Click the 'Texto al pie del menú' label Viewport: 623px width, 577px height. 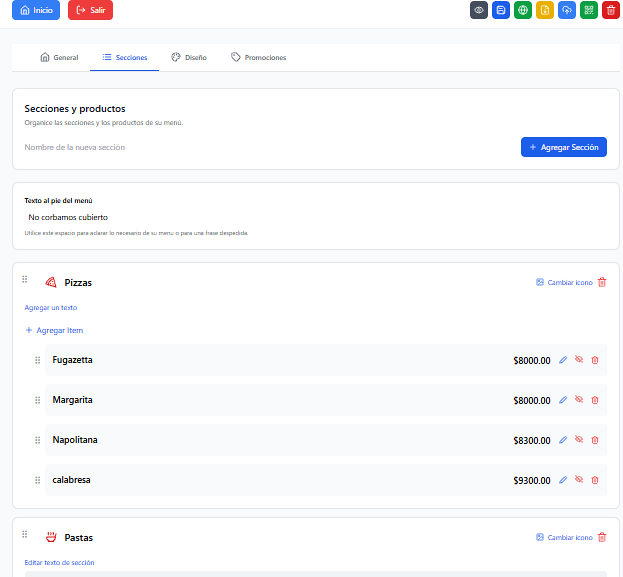58,201
